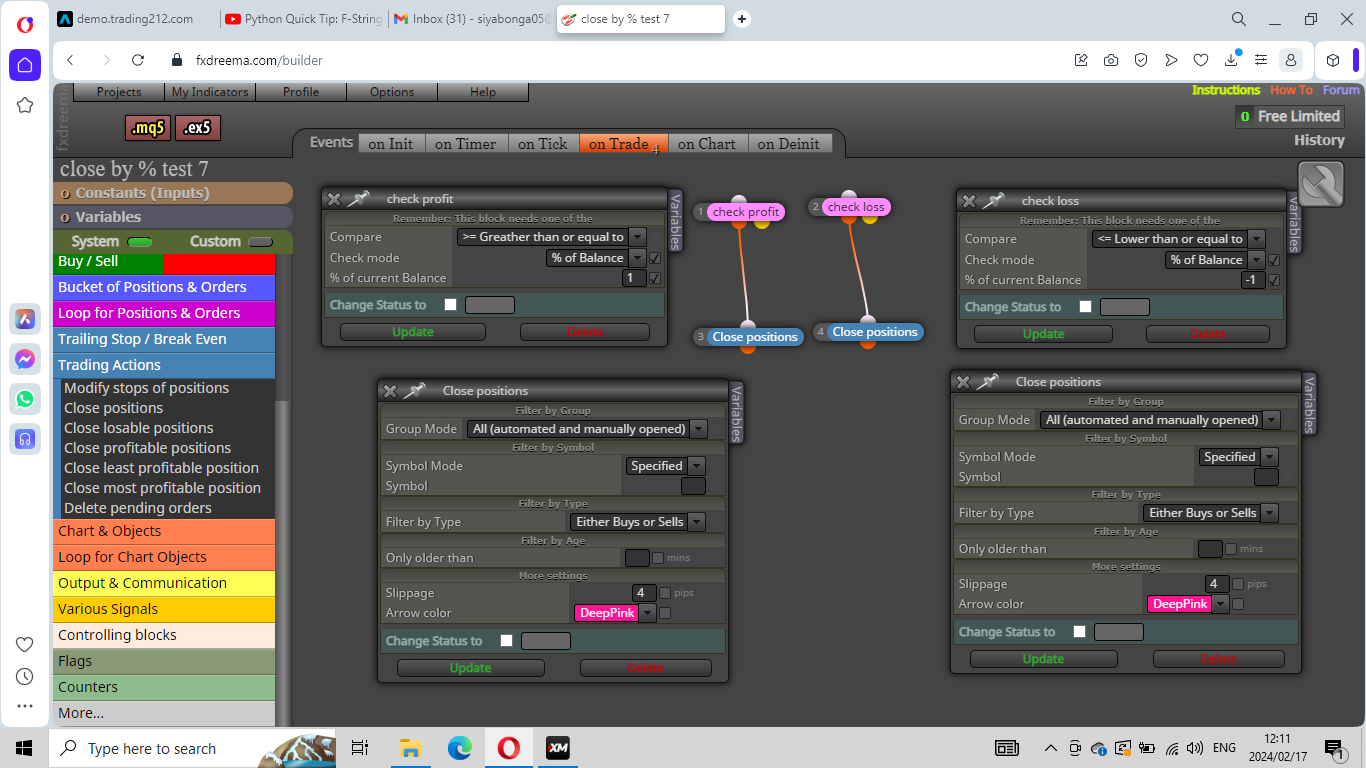Viewport: 1366px width, 768px height.
Task: Click the pin icon on check loss panel
Action: click(x=992, y=201)
